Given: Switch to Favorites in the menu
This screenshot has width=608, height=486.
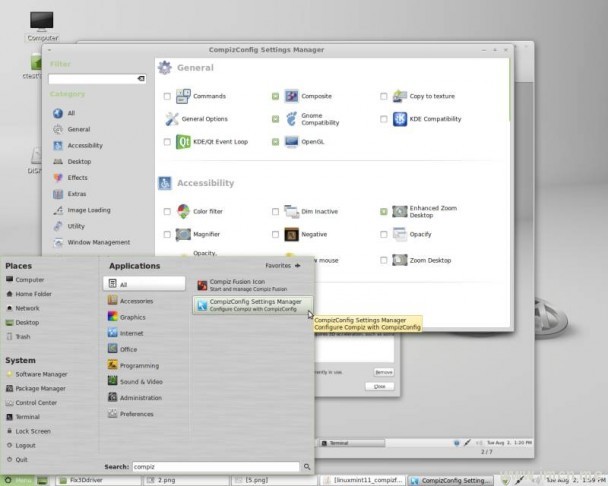Looking at the screenshot, I should pos(283,266).
